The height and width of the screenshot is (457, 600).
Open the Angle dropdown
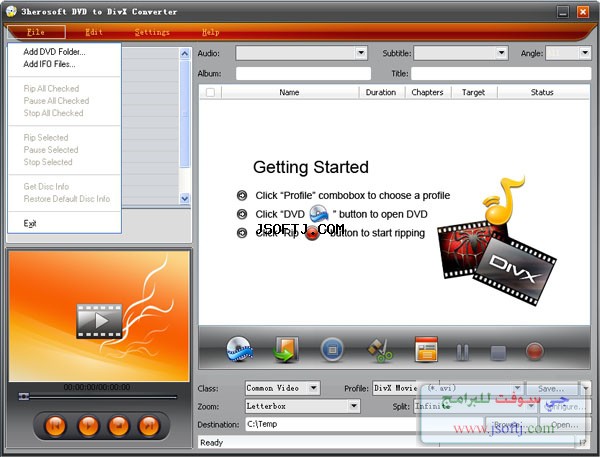pyautogui.click(x=585, y=53)
